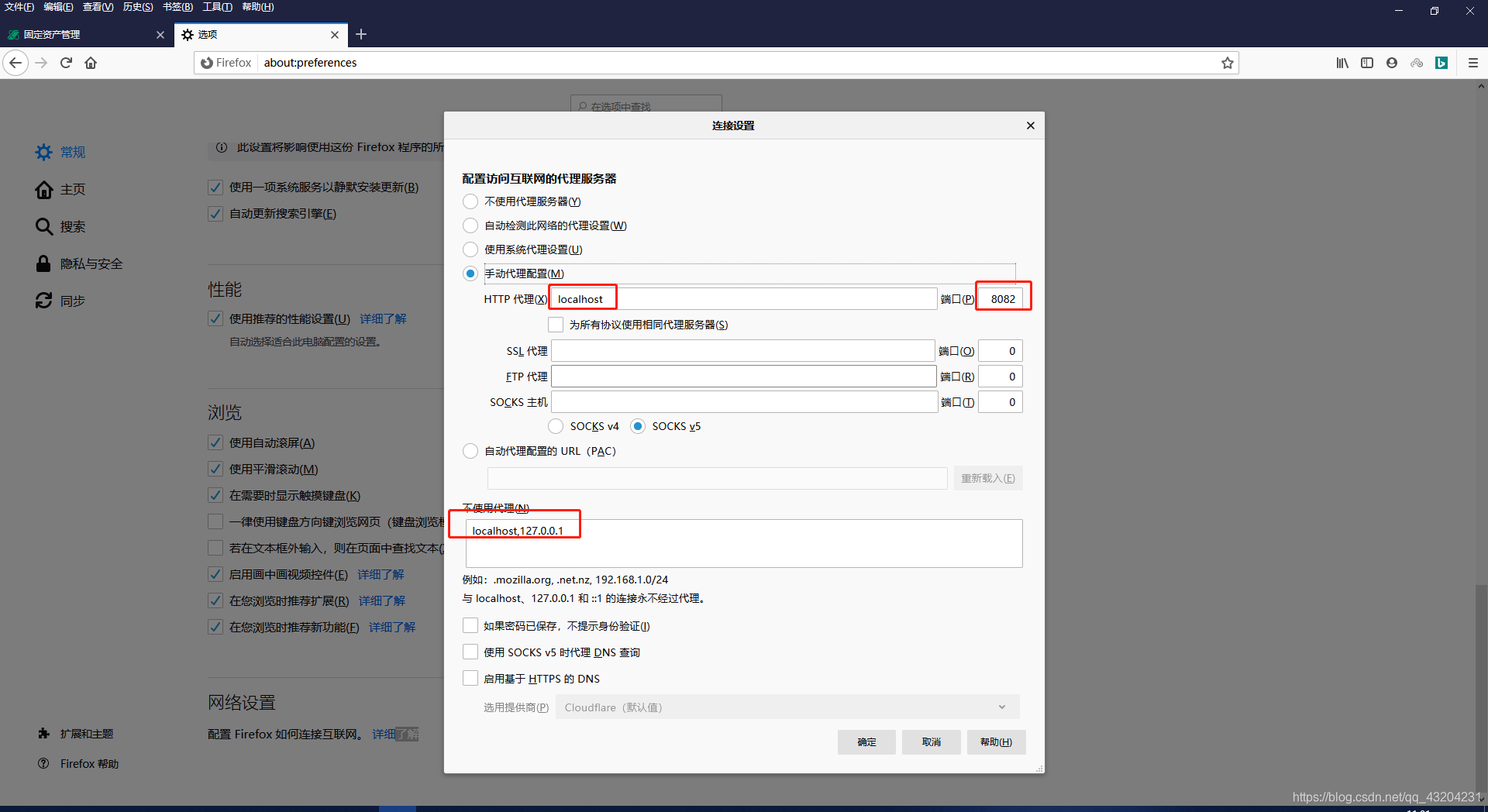1488x812 pixels.
Task: Reload the current page
Action: click(x=66, y=63)
